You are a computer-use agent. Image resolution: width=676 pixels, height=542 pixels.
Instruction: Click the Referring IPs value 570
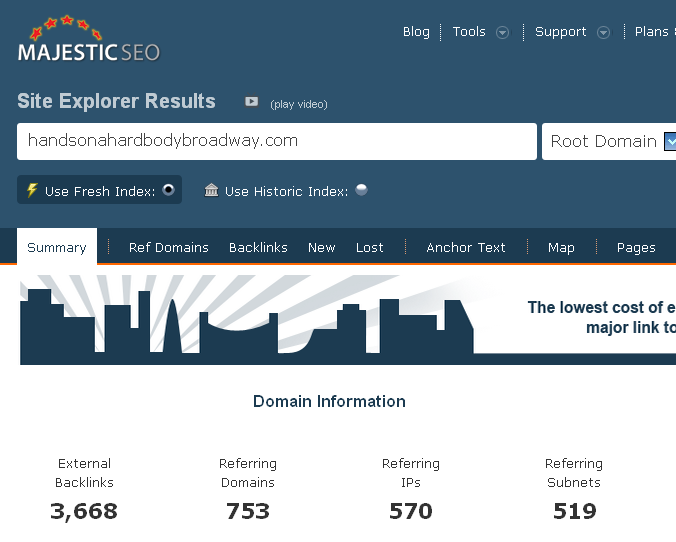pyautogui.click(x=411, y=511)
